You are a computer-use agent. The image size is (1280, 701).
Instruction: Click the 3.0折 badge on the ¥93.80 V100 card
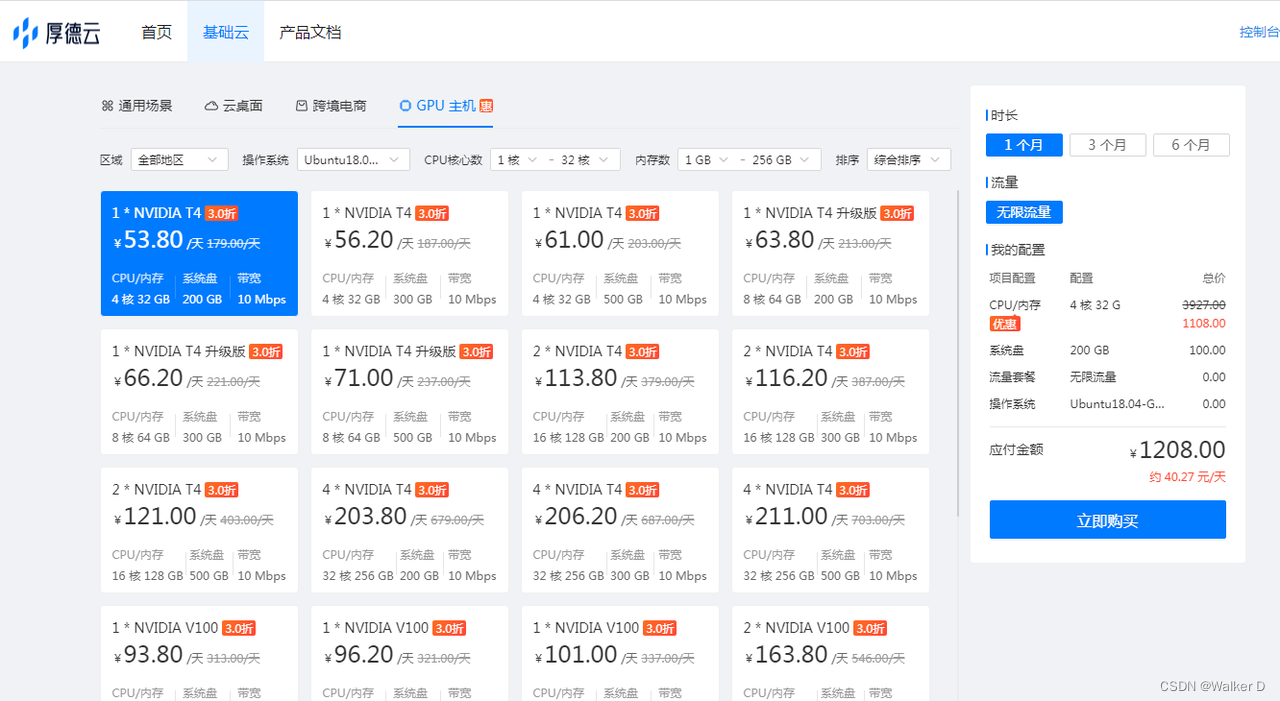pyautogui.click(x=238, y=628)
